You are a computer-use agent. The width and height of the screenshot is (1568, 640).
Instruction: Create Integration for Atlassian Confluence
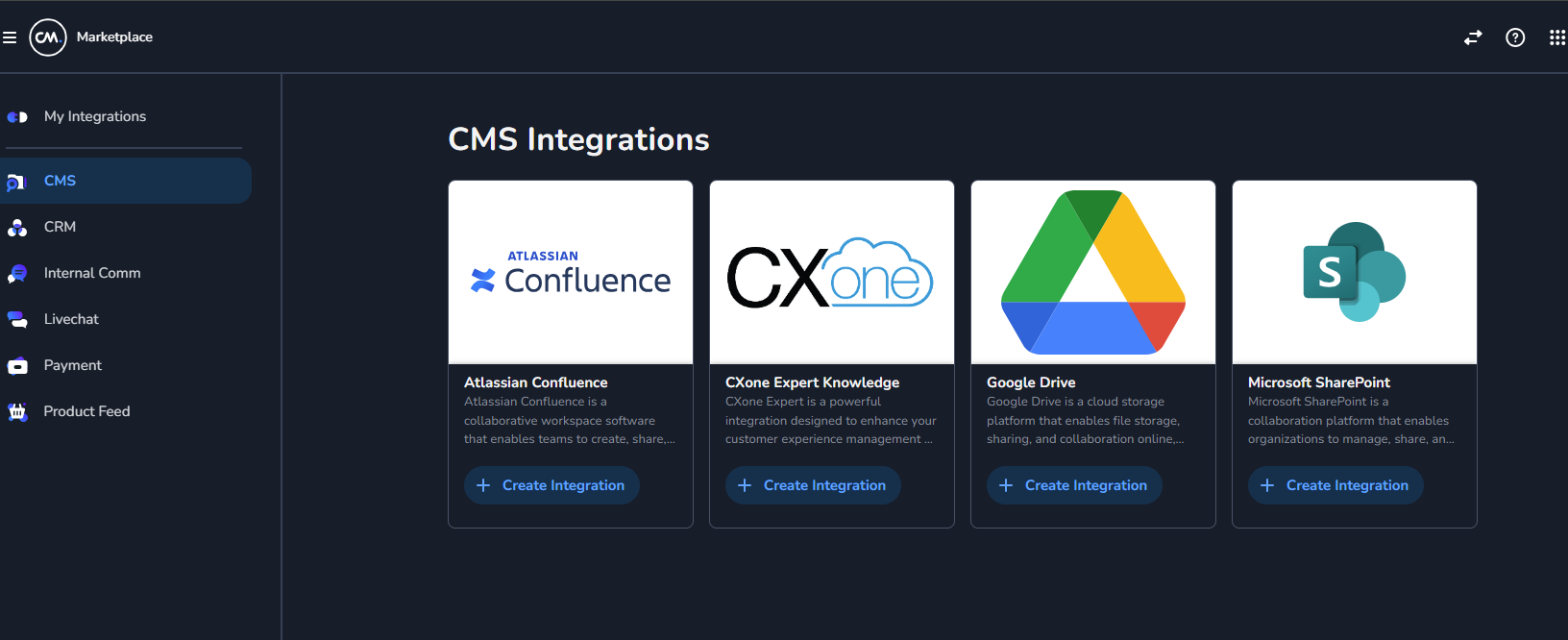point(551,485)
